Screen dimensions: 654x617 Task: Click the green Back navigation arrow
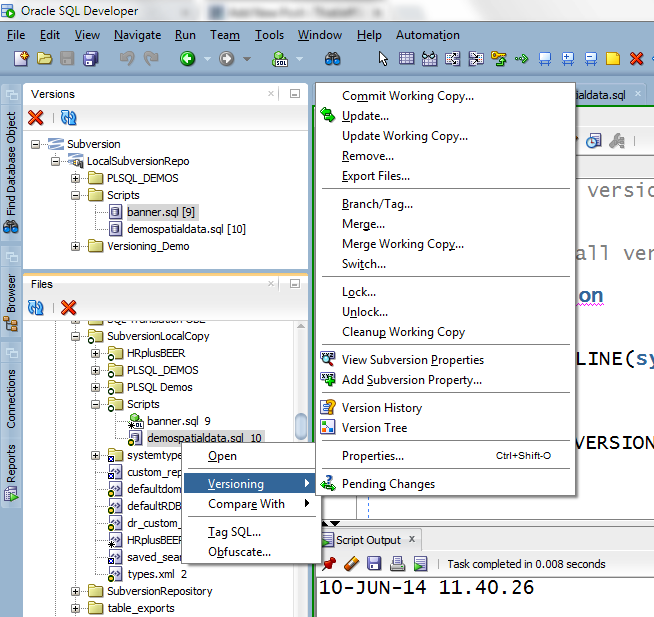tap(188, 59)
